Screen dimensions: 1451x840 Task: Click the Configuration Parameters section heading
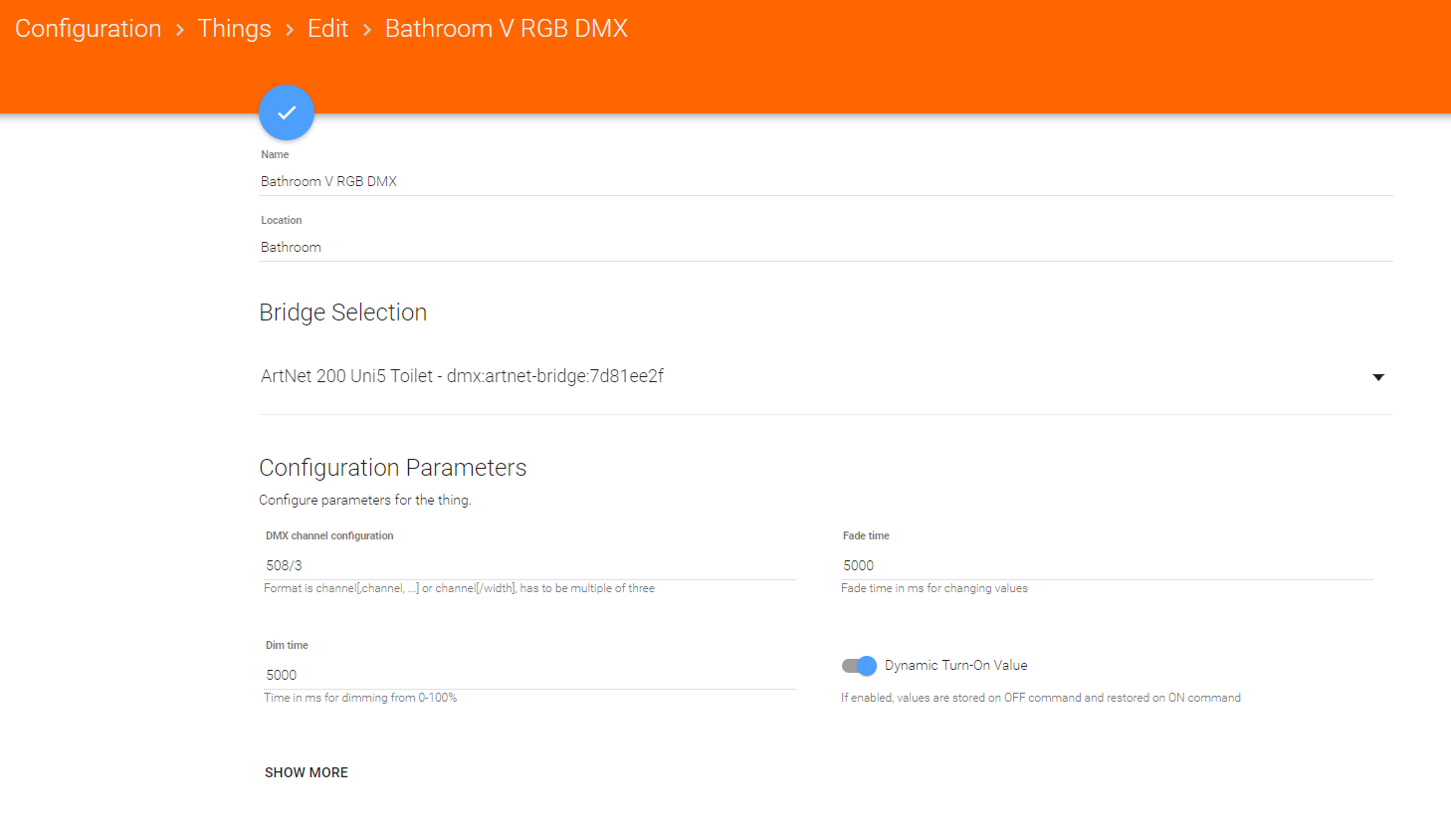392,468
